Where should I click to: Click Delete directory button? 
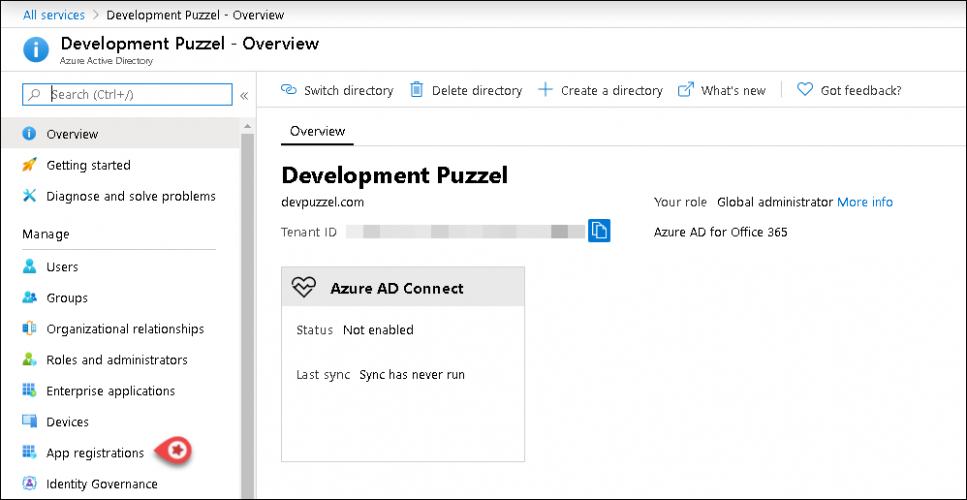pos(466,90)
